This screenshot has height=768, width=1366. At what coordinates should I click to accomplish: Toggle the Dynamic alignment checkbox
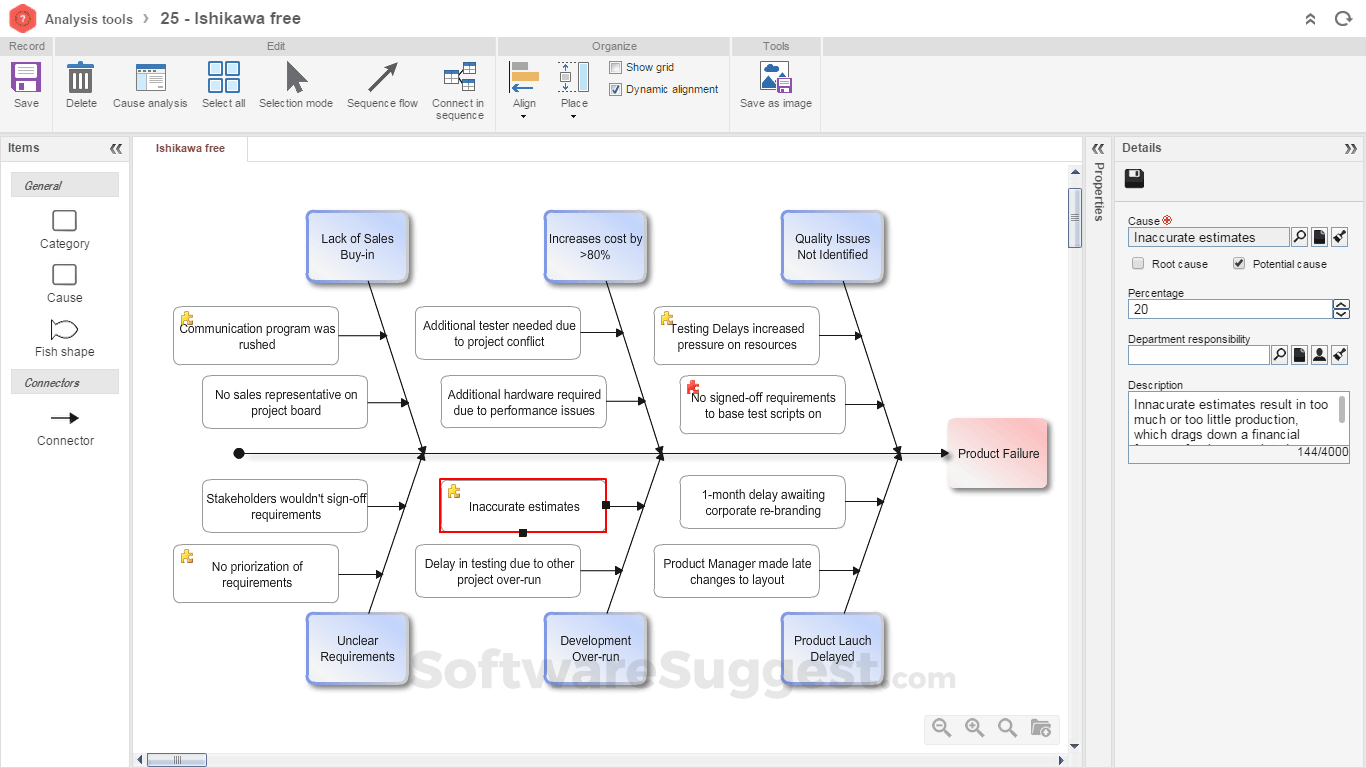(616, 90)
